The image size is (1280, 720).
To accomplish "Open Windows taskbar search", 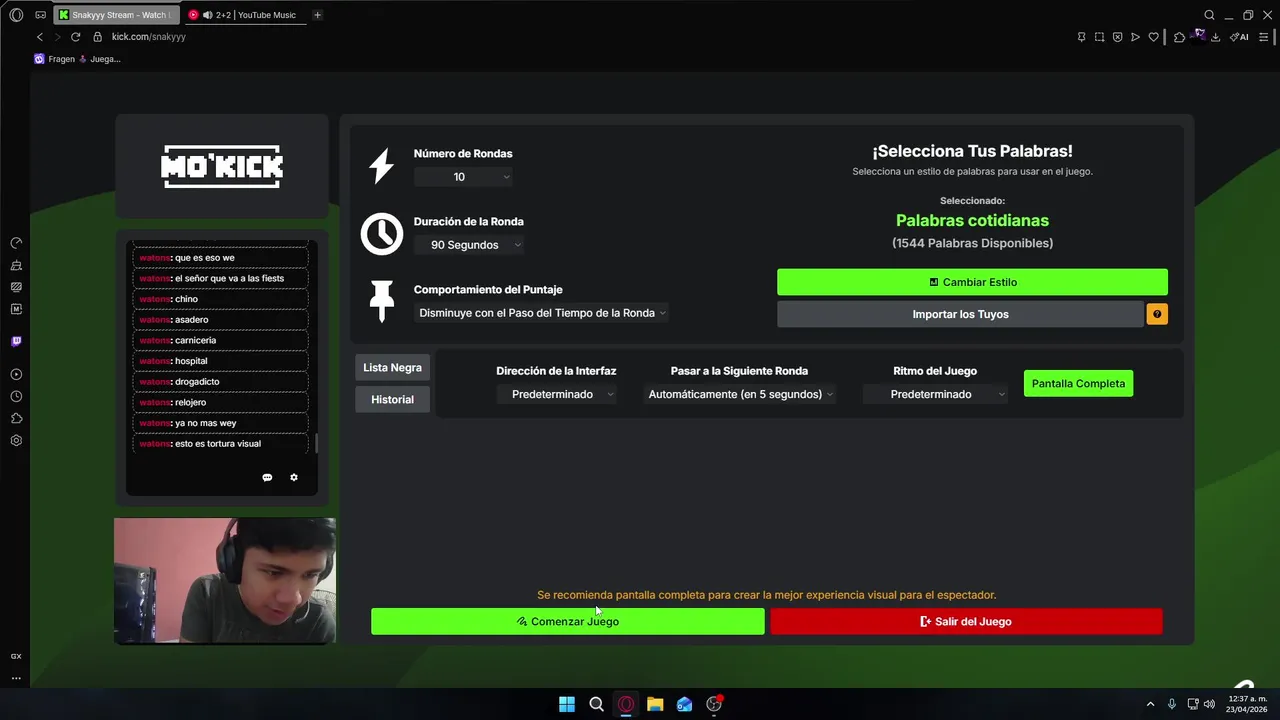I will point(596,704).
